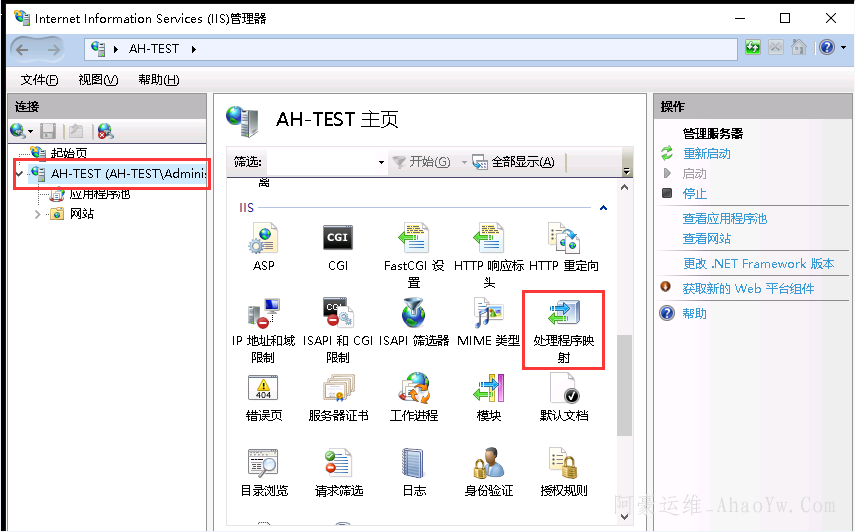Open the ISAPI 筛选器 icon
Screen dimensions: 855x532
413,314
